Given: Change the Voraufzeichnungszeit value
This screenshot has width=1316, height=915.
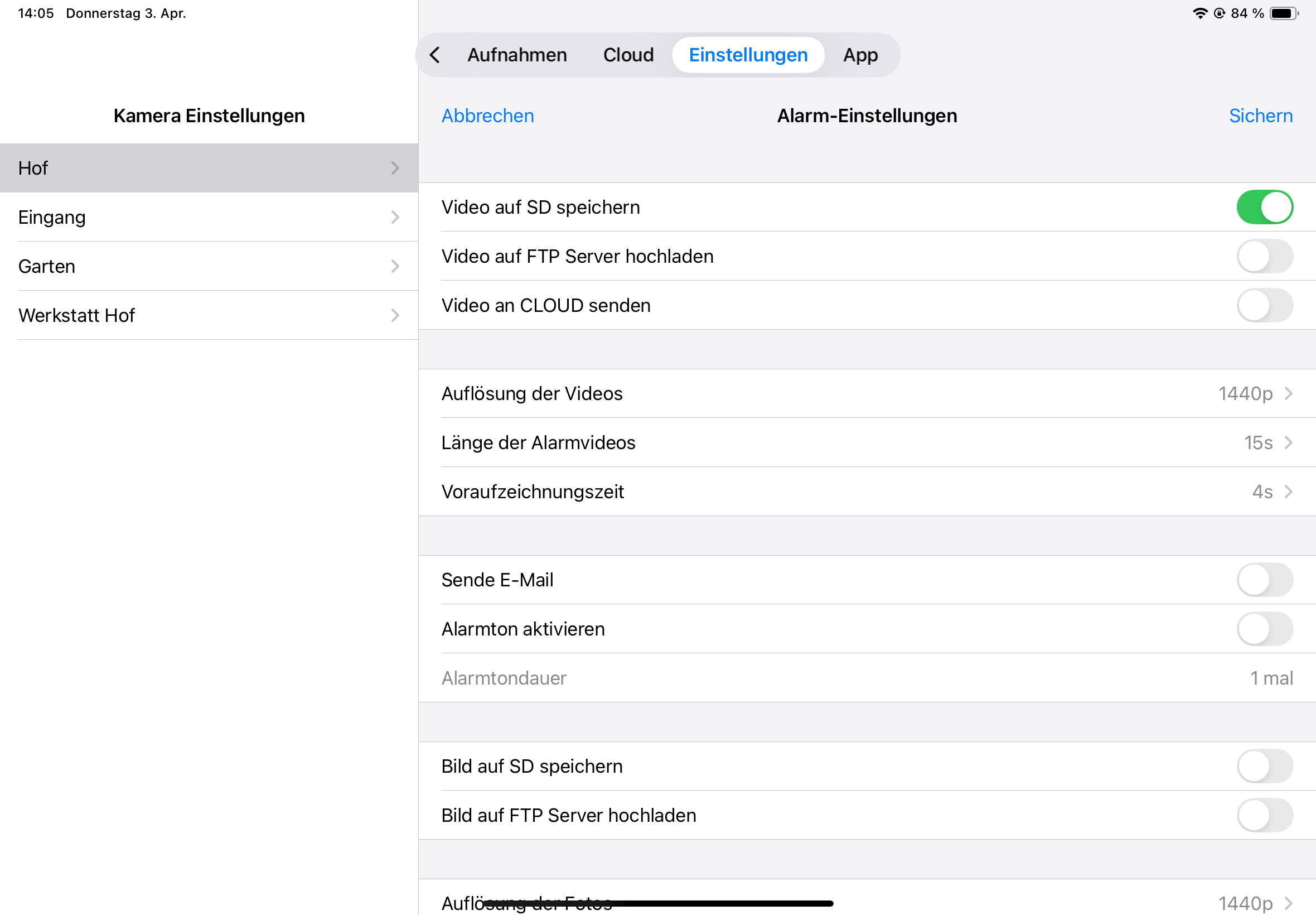Looking at the screenshot, I should coord(866,492).
